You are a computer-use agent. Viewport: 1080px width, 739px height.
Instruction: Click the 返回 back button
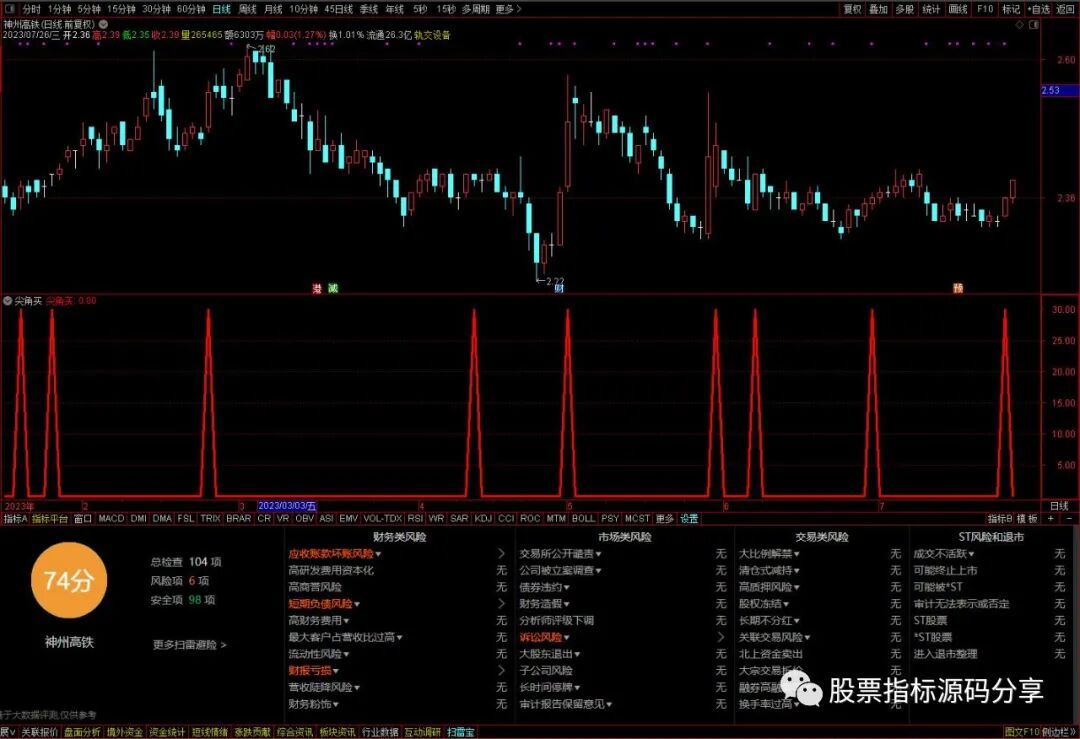tap(1066, 9)
